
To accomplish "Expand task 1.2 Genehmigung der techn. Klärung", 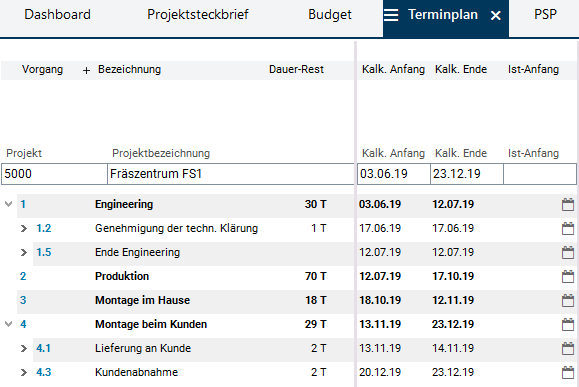I will pos(24,229).
